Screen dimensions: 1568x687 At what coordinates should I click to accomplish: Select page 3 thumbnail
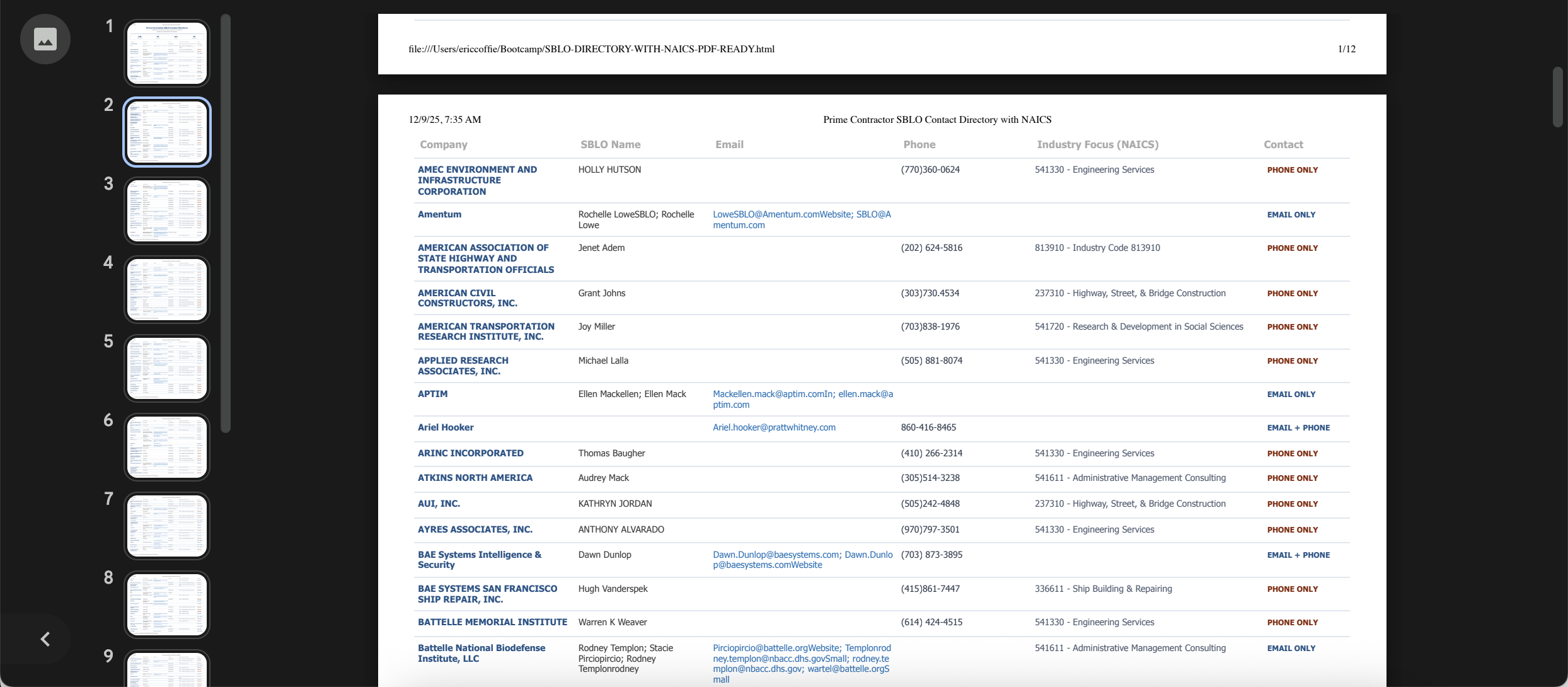click(x=167, y=211)
